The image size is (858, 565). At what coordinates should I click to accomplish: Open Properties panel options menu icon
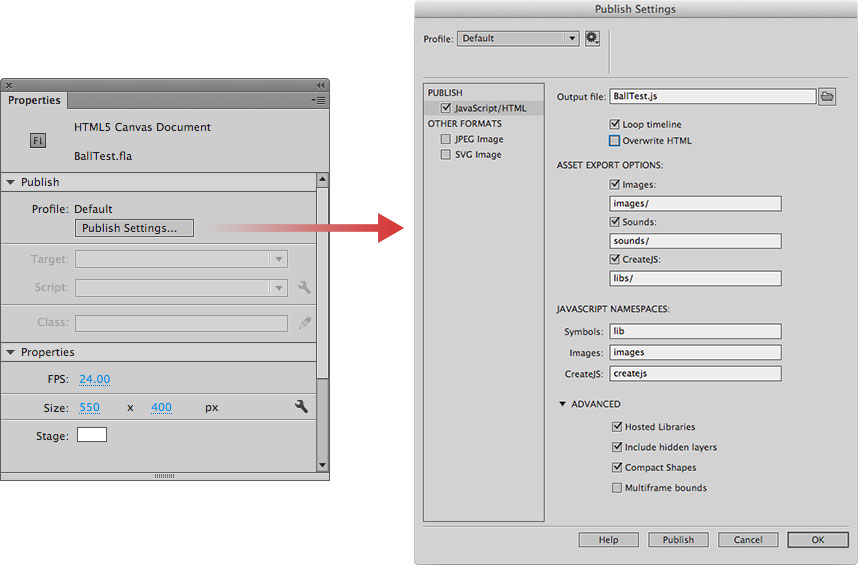tap(318, 100)
